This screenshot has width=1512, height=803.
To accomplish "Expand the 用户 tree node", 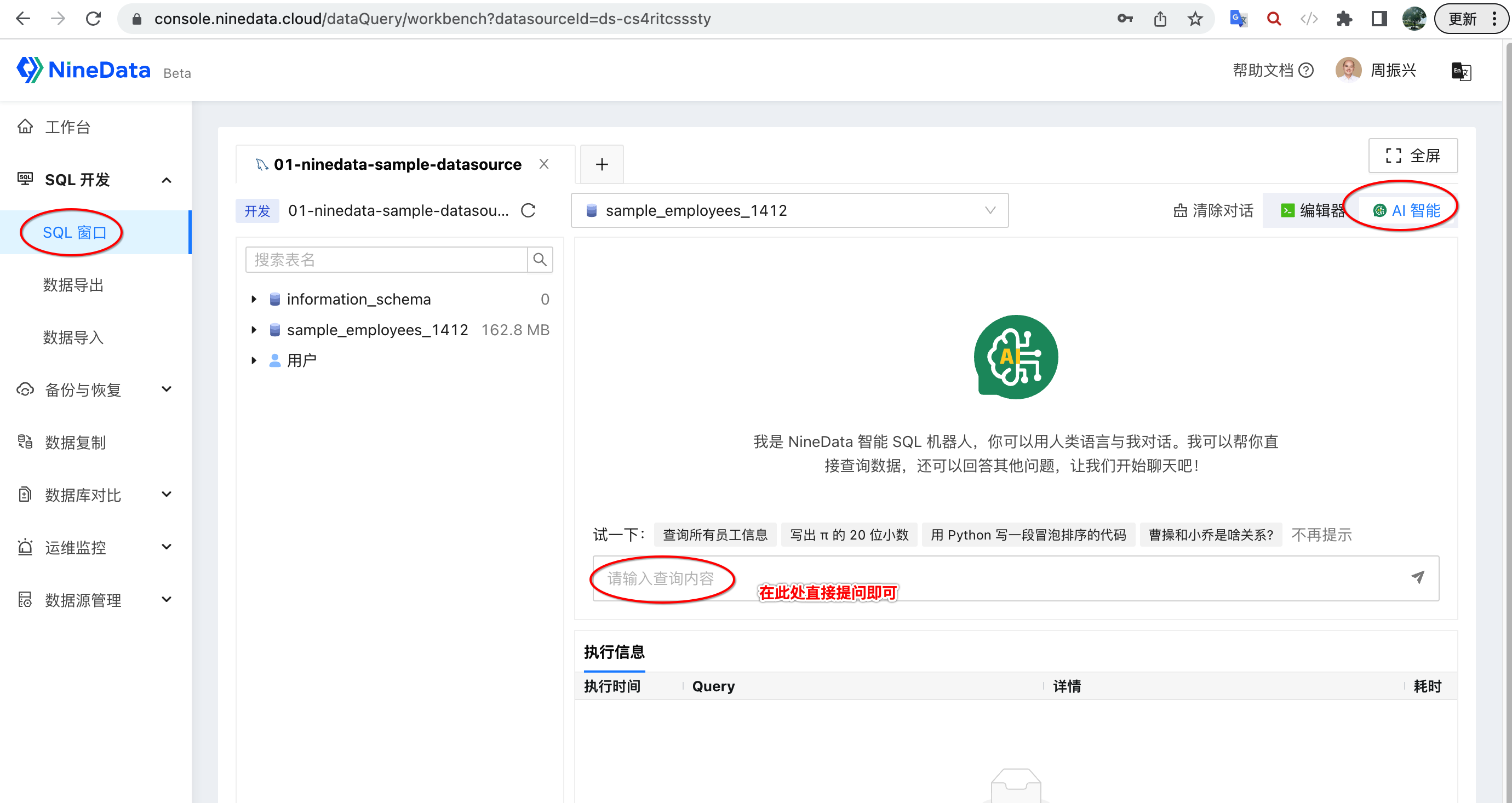I will coord(254,360).
